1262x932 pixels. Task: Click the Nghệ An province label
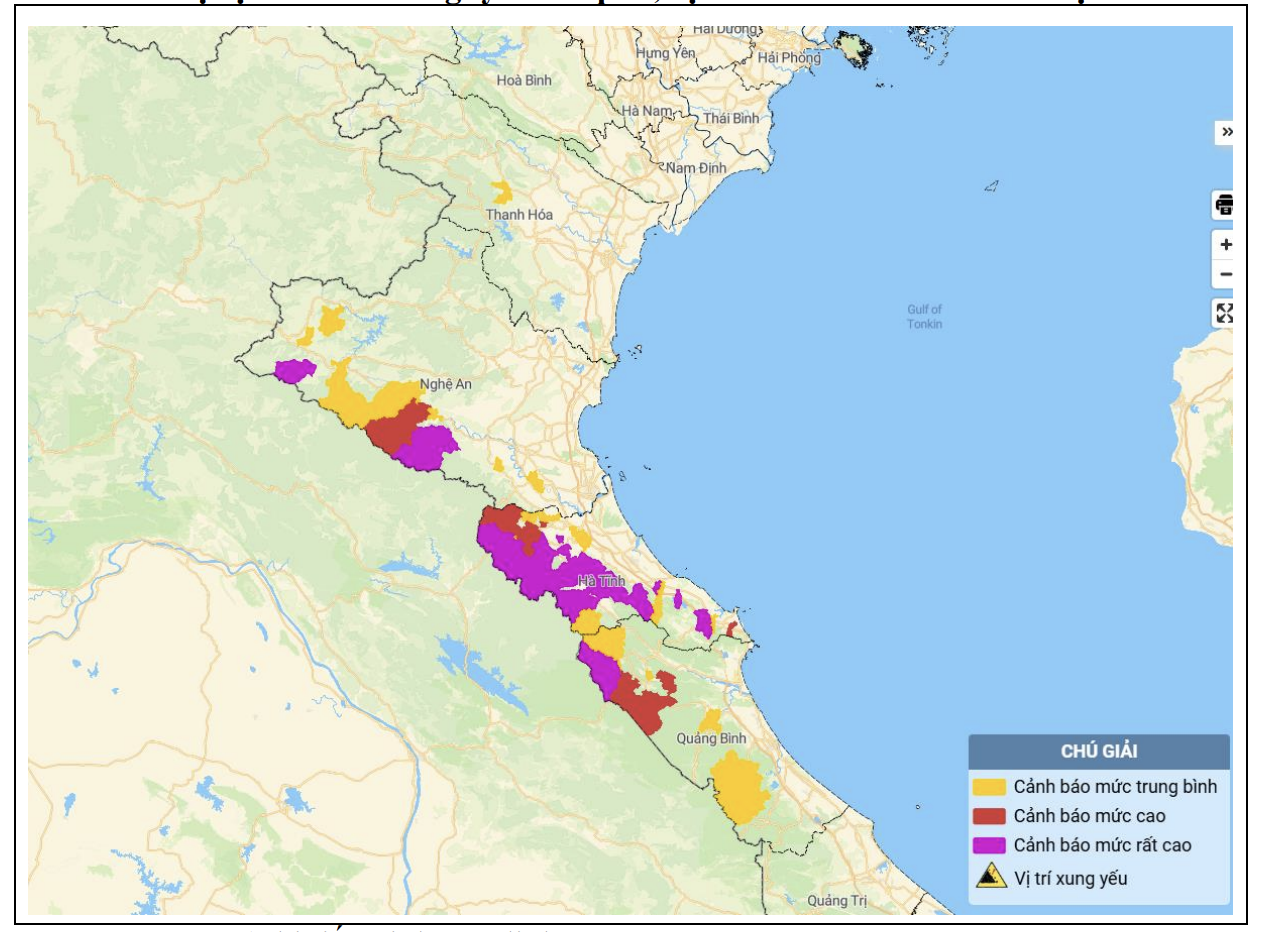click(445, 384)
